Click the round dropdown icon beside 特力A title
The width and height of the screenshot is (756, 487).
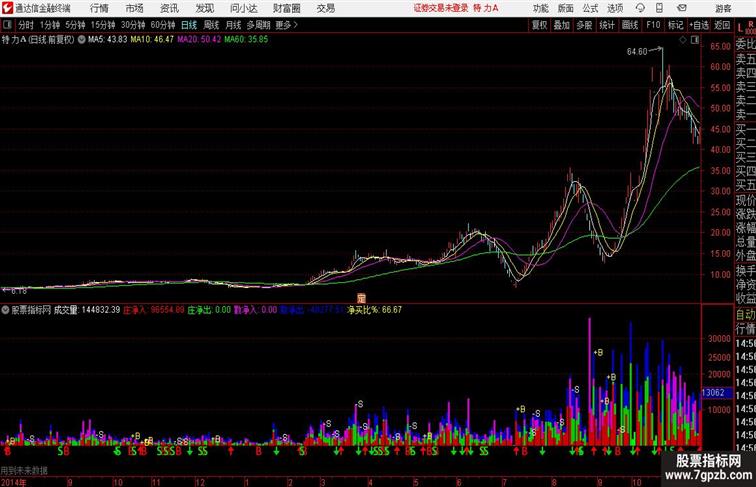pyautogui.click(x=81, y=40)
